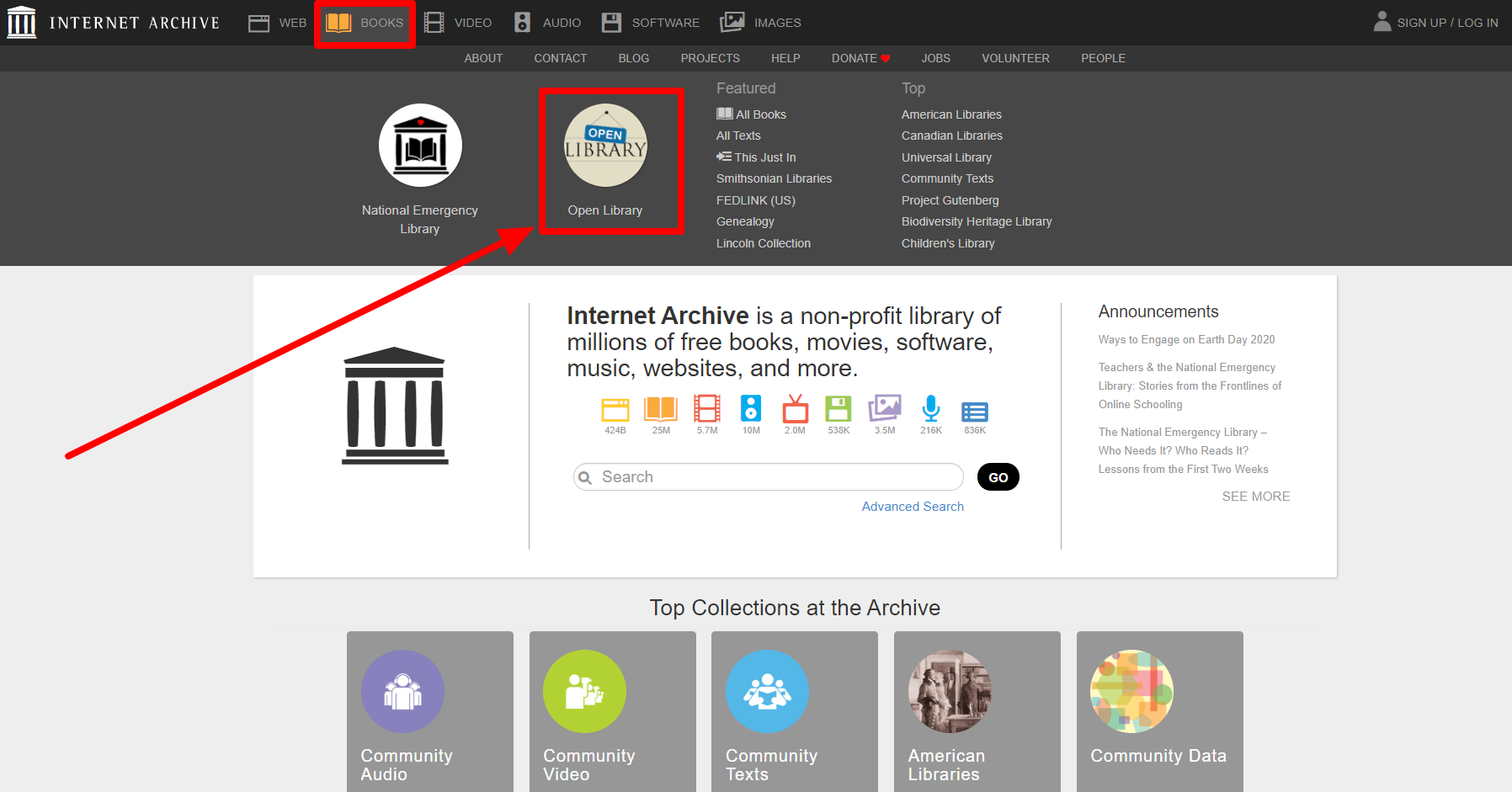Click the microphone icon labeled 216K

pyautogui.click(x=931, y=408)
